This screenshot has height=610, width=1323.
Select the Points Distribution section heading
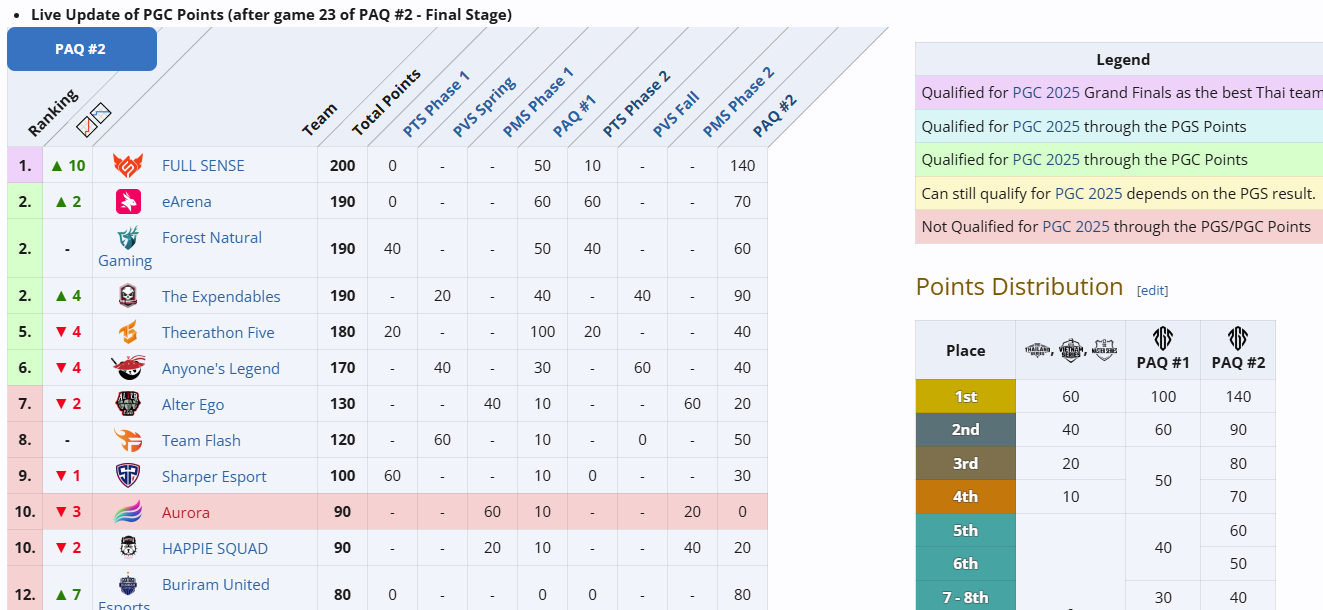1019,287
